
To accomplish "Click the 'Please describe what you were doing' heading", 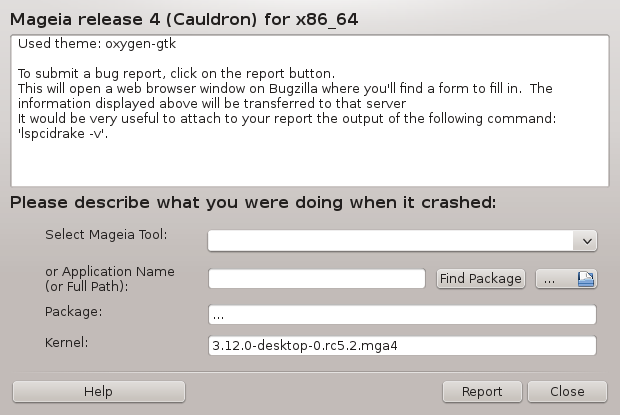I will click(253, 202).
